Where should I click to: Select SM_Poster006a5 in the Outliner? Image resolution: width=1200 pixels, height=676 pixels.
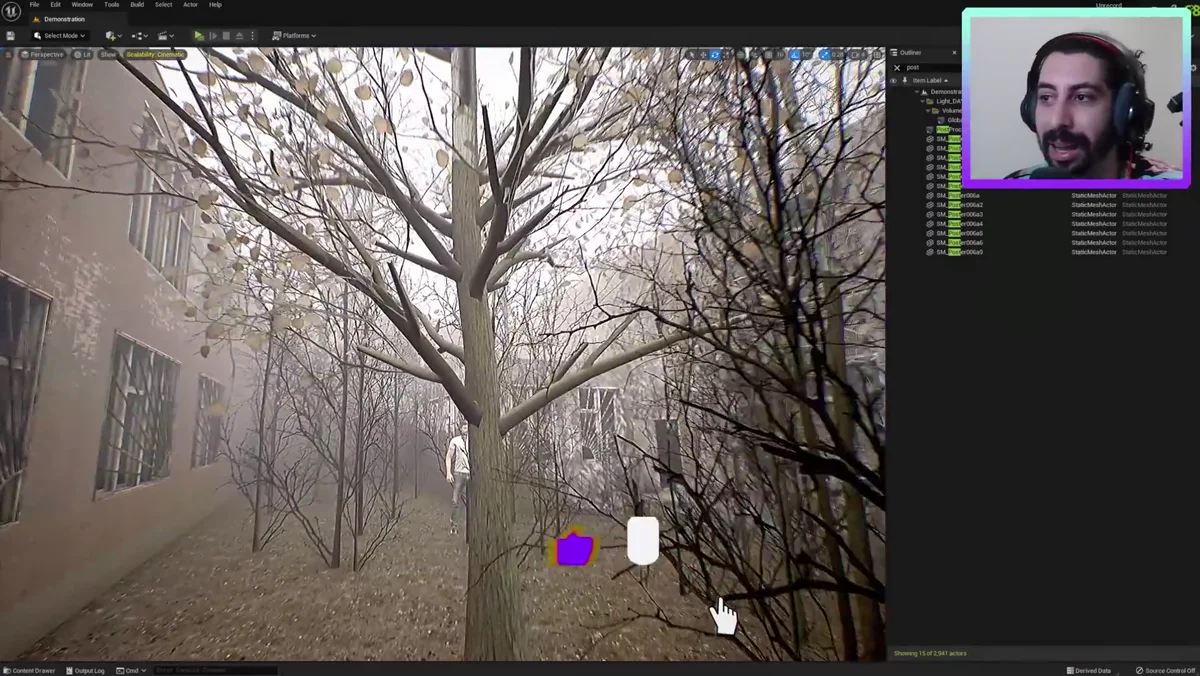[x=960, y=233]
